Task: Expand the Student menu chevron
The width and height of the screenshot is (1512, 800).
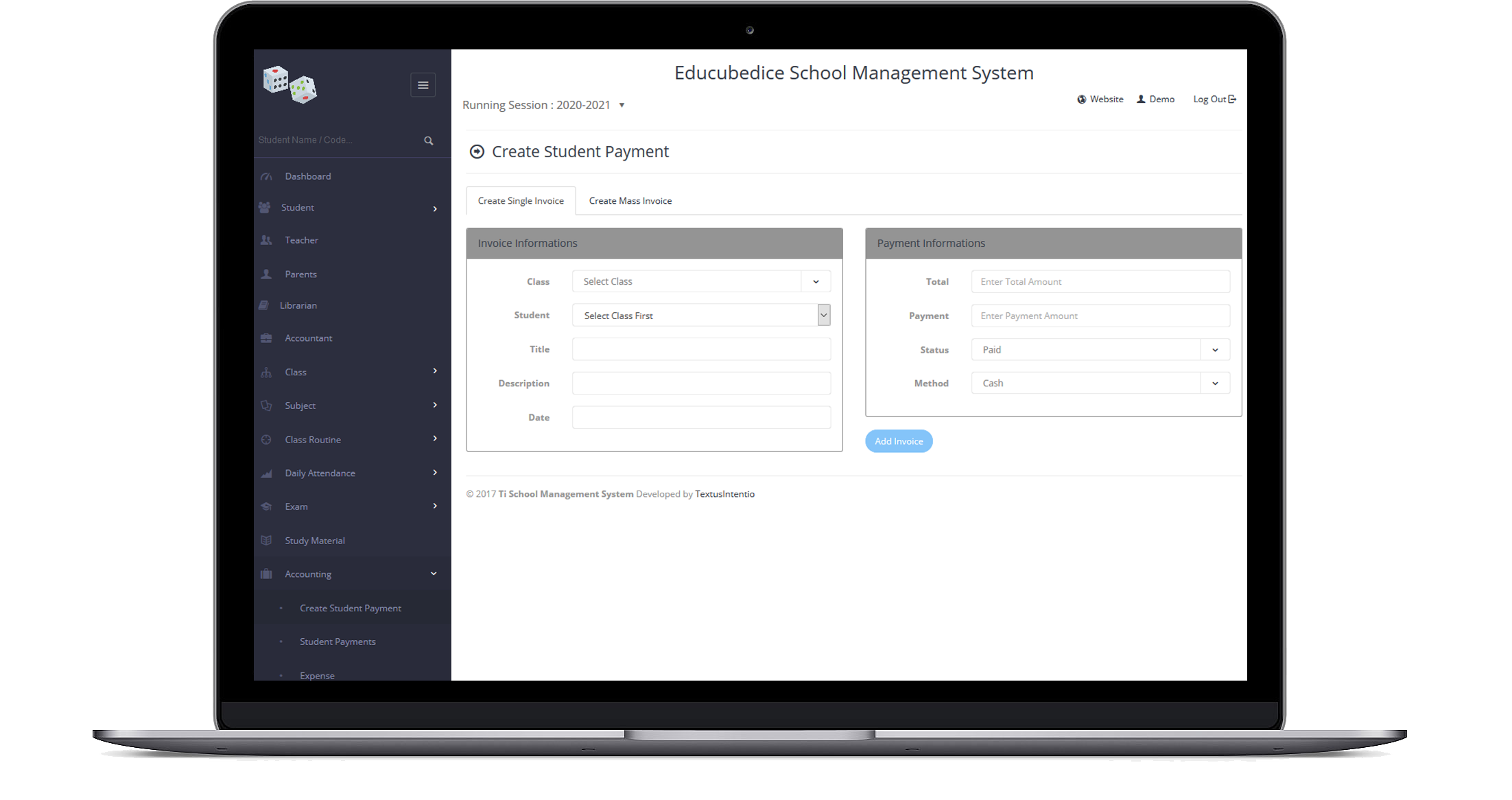Action: click(435, 209)
